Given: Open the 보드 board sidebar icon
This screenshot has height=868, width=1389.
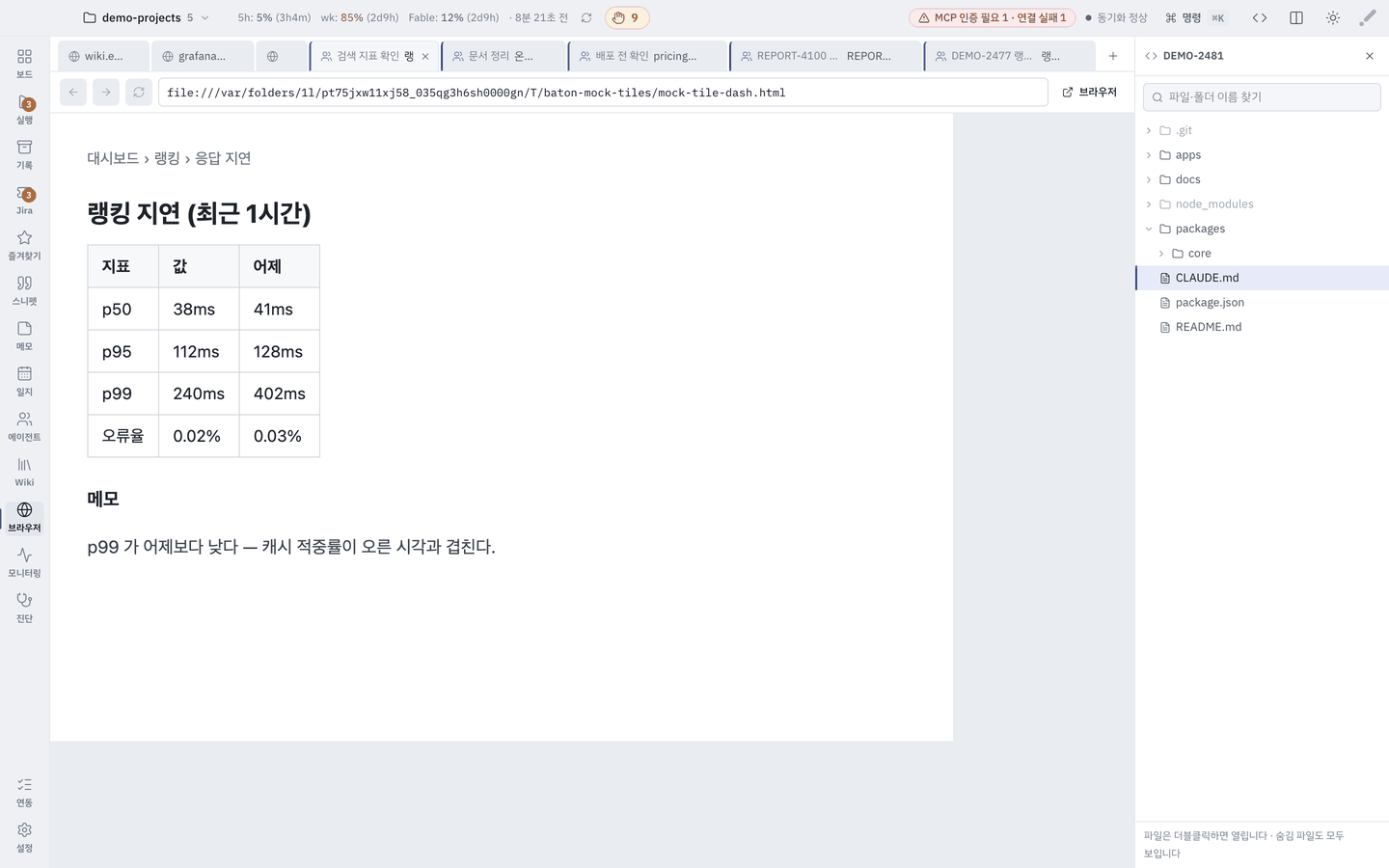Looking at the screenshot, I should pyautogui.click(x=24, y=63).
